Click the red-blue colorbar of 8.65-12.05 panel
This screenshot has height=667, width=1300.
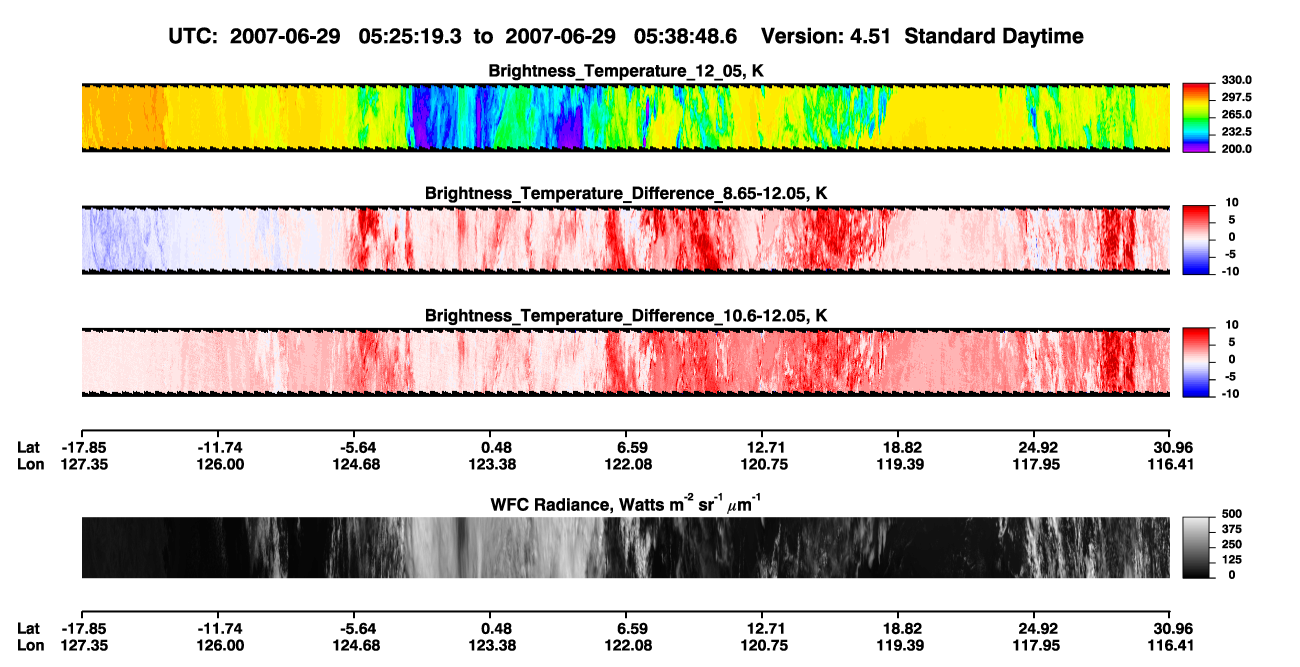click(1196, 240)
